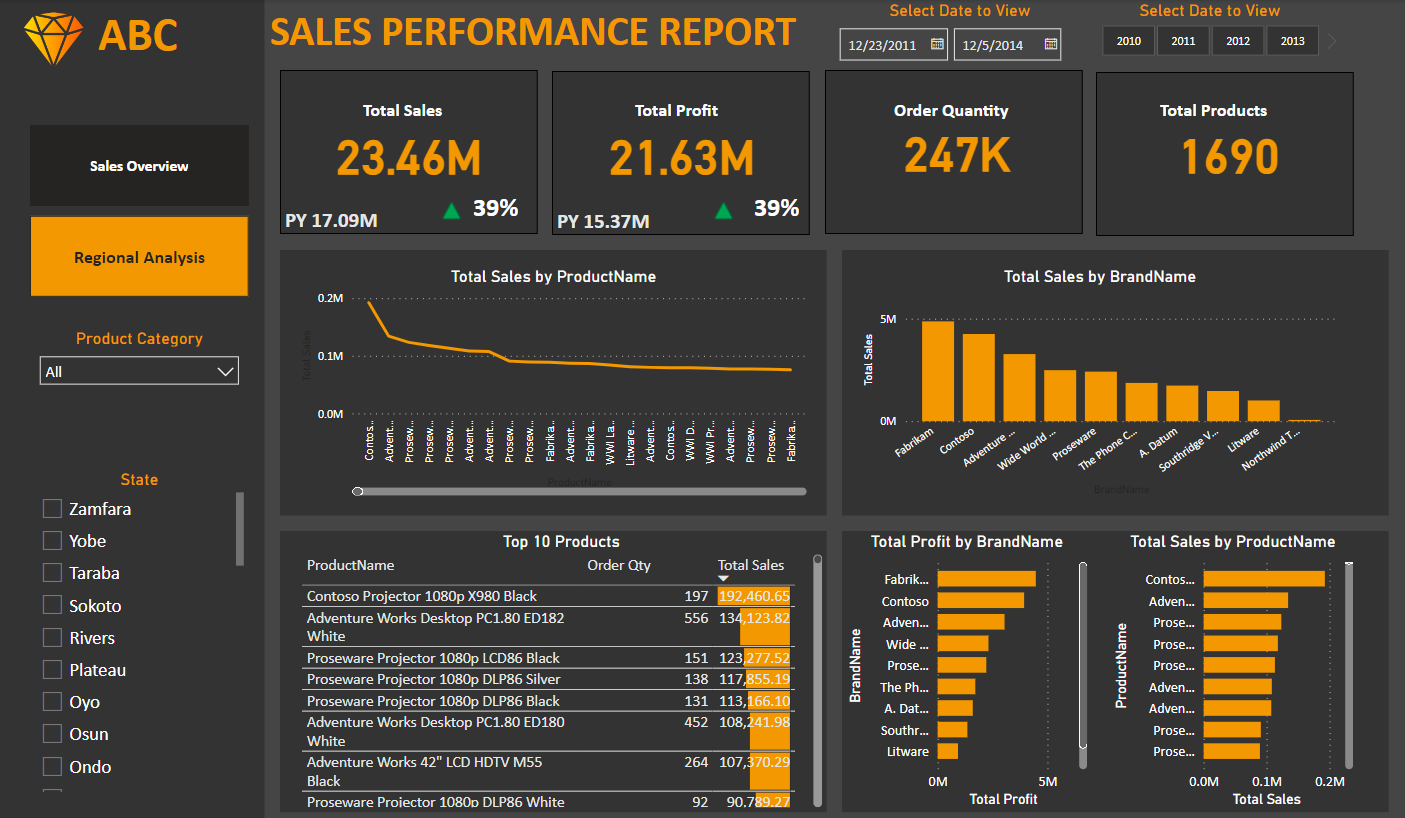Select Contoso Projector 1080p X980 Black row

tap(548, 596)
